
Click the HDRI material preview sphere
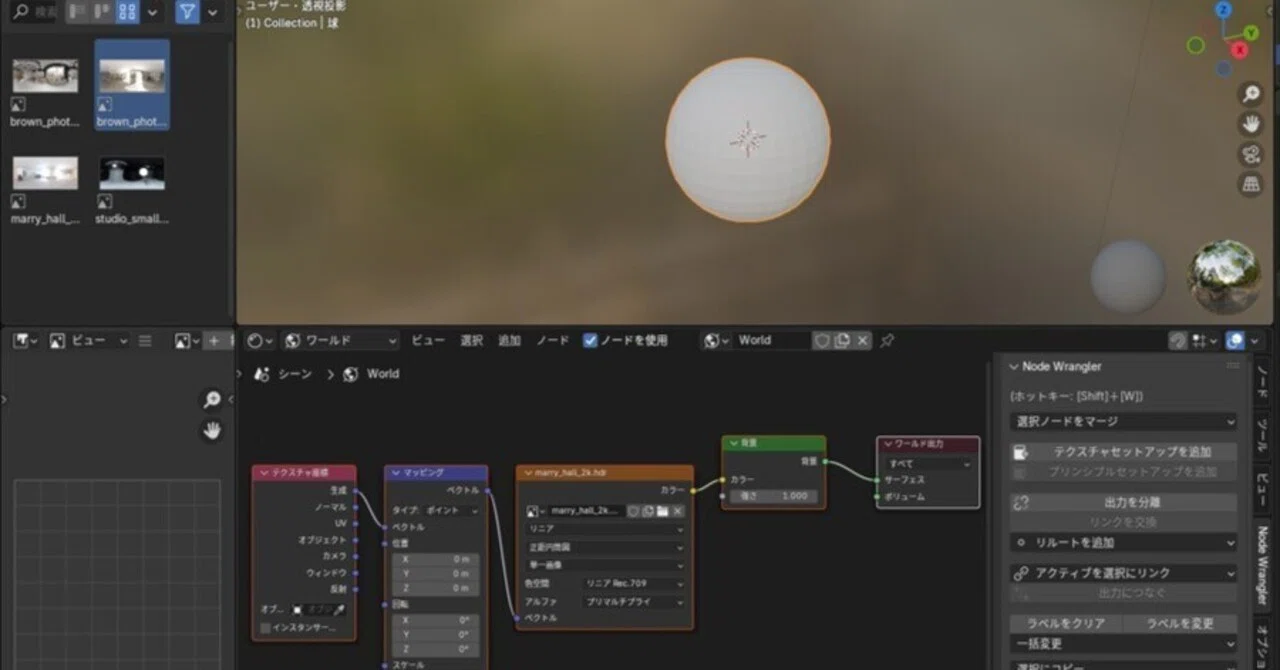coord(1224,276)
